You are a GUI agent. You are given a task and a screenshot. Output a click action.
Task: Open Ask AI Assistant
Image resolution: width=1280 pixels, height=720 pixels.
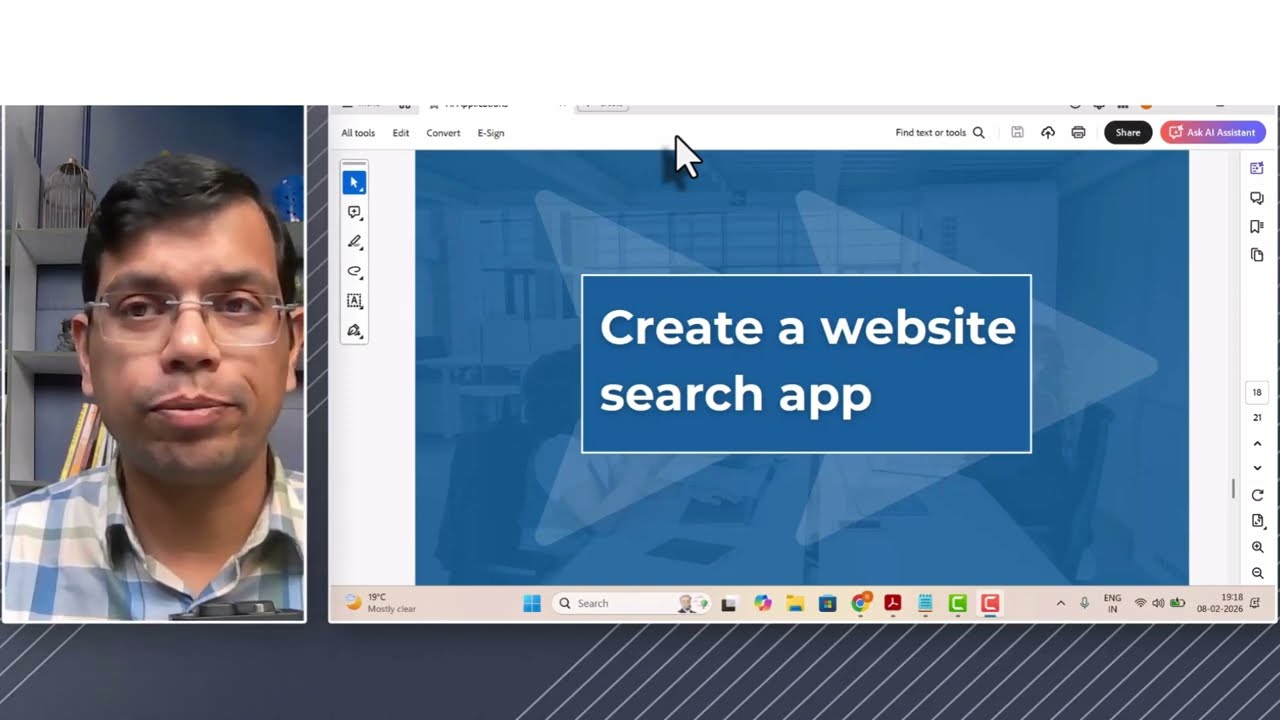tap(1213, 132)
